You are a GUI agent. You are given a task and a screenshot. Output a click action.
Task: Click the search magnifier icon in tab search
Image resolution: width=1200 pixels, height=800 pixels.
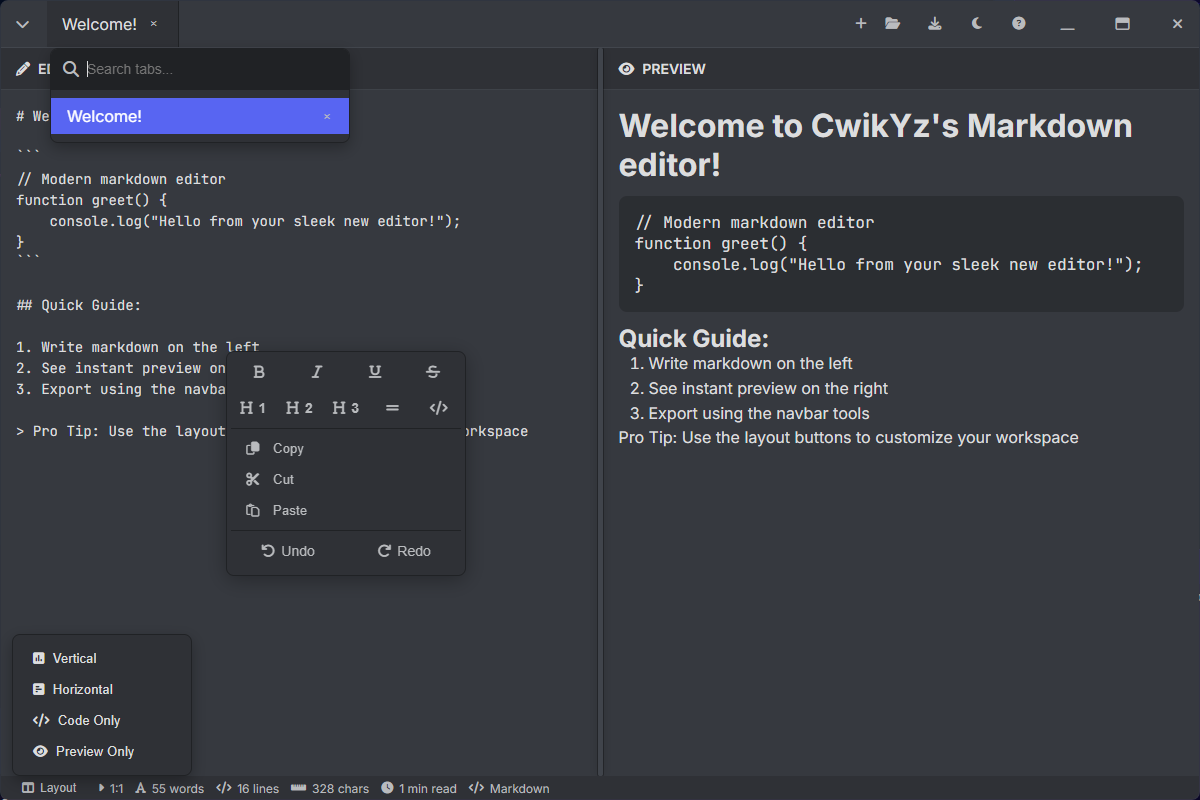pyautogui.click(x=71, y=69)
